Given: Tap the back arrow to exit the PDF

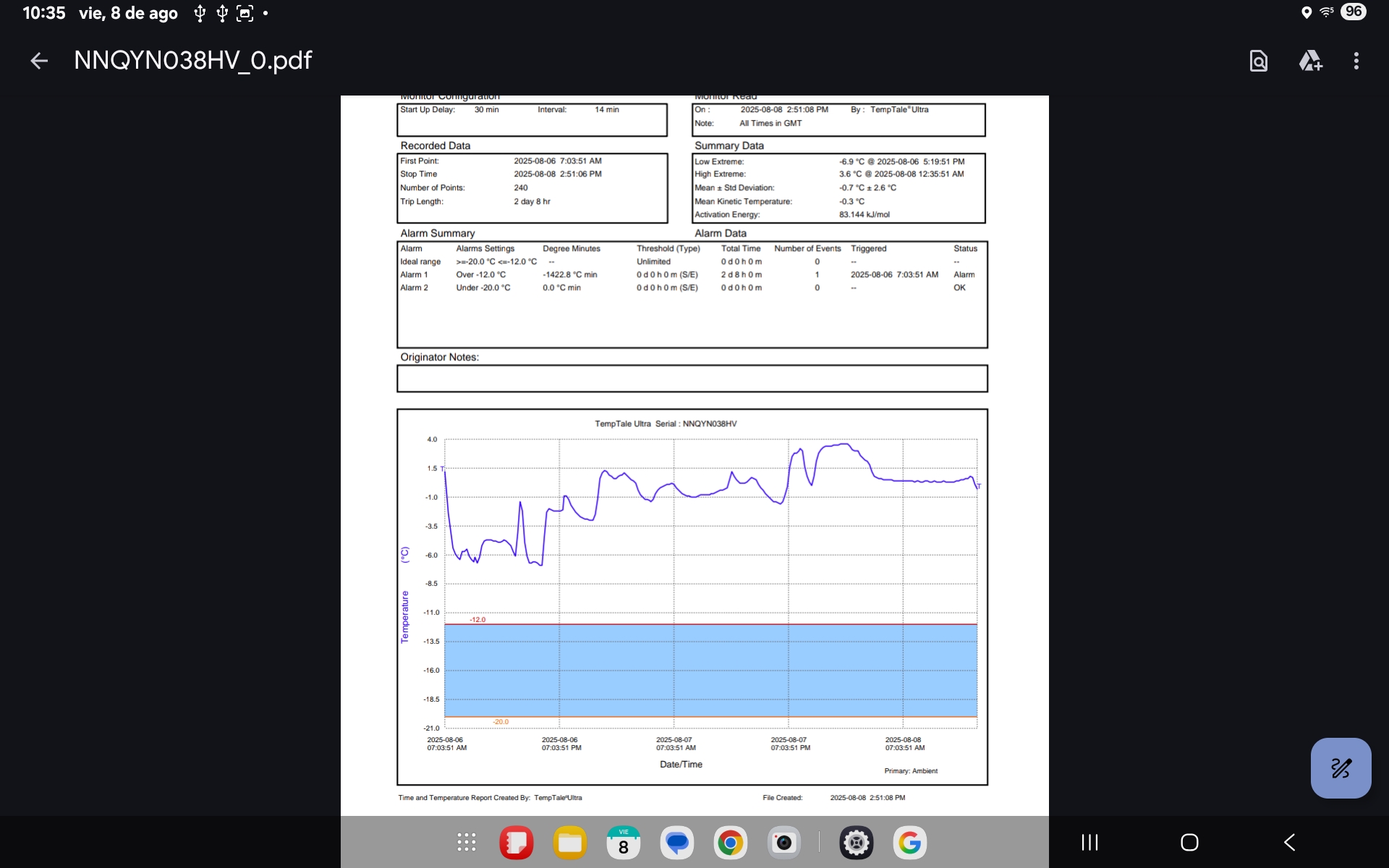Looking at the screenshot, I should tap(39, 61).
